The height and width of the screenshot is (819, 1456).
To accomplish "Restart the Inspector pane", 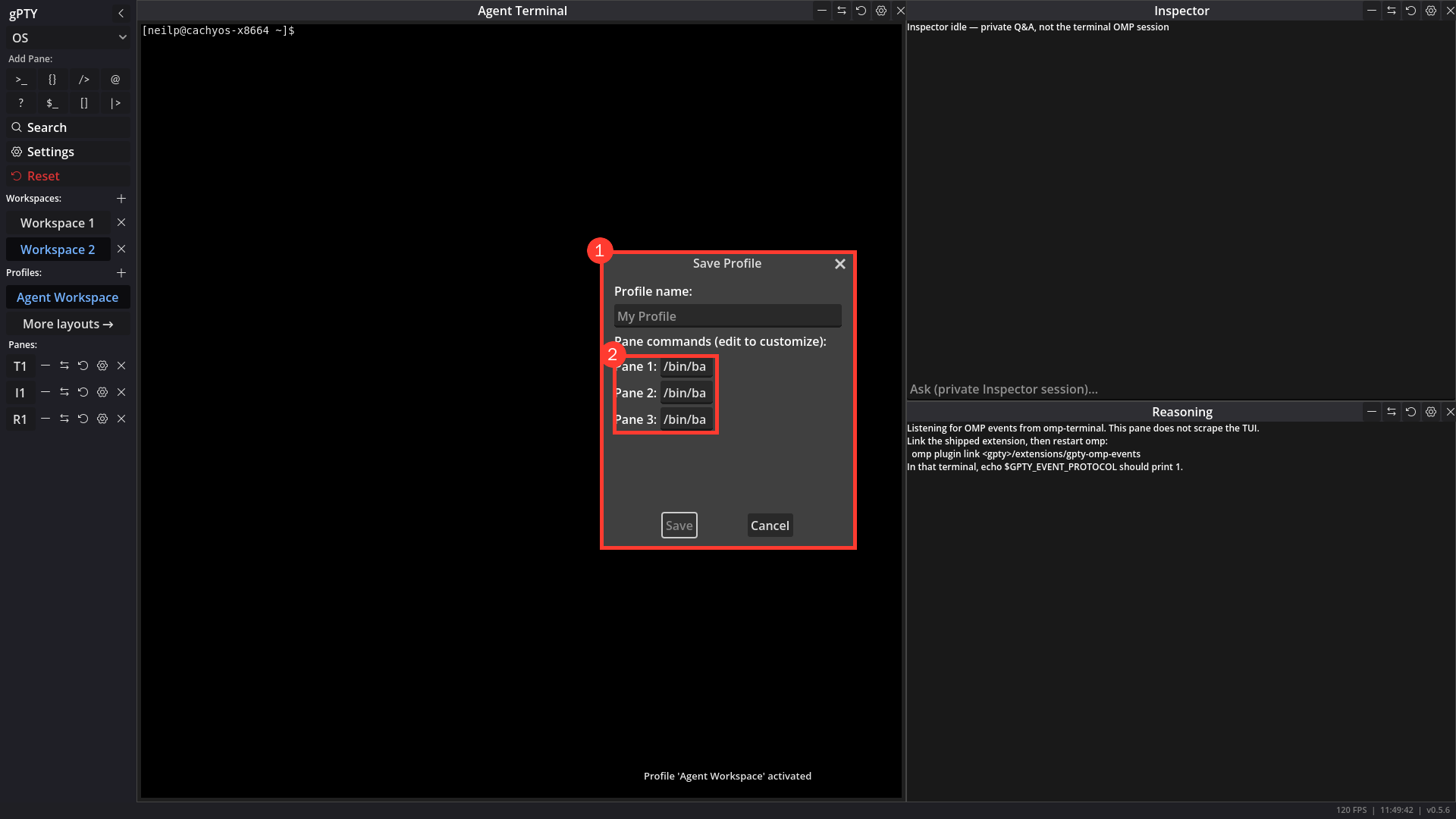I will (x=1411, y=11).
